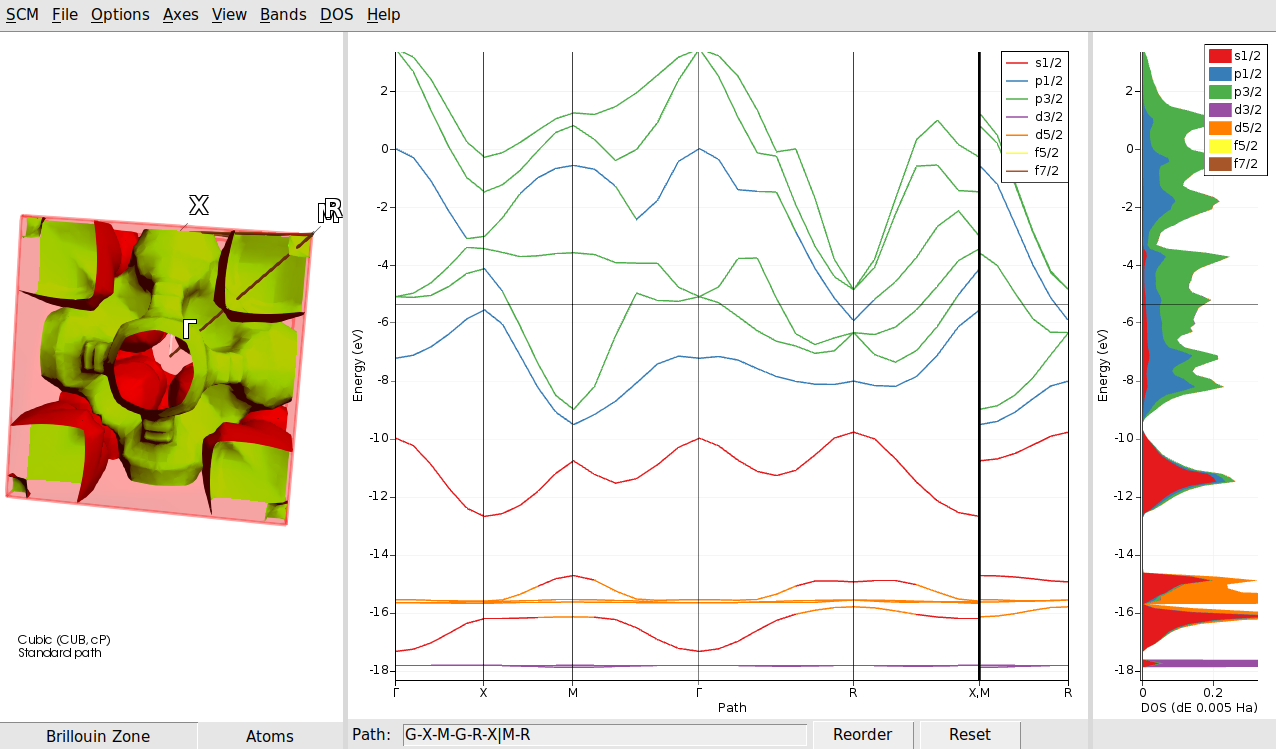
Task: Select the Brillouin Zone tab
Action: [x=99, y=736]
